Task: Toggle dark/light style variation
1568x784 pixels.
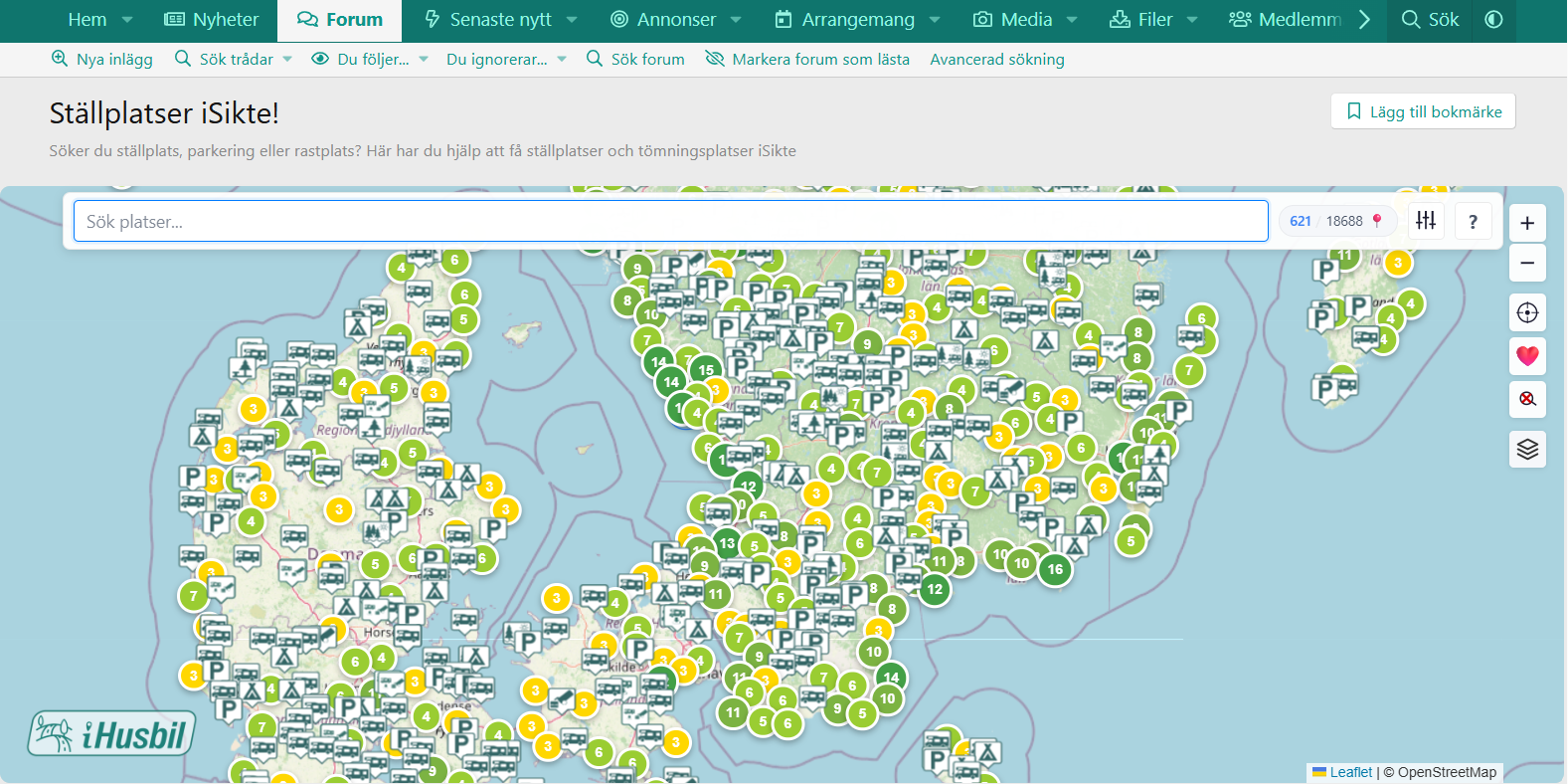Action: coord(1493,20)
